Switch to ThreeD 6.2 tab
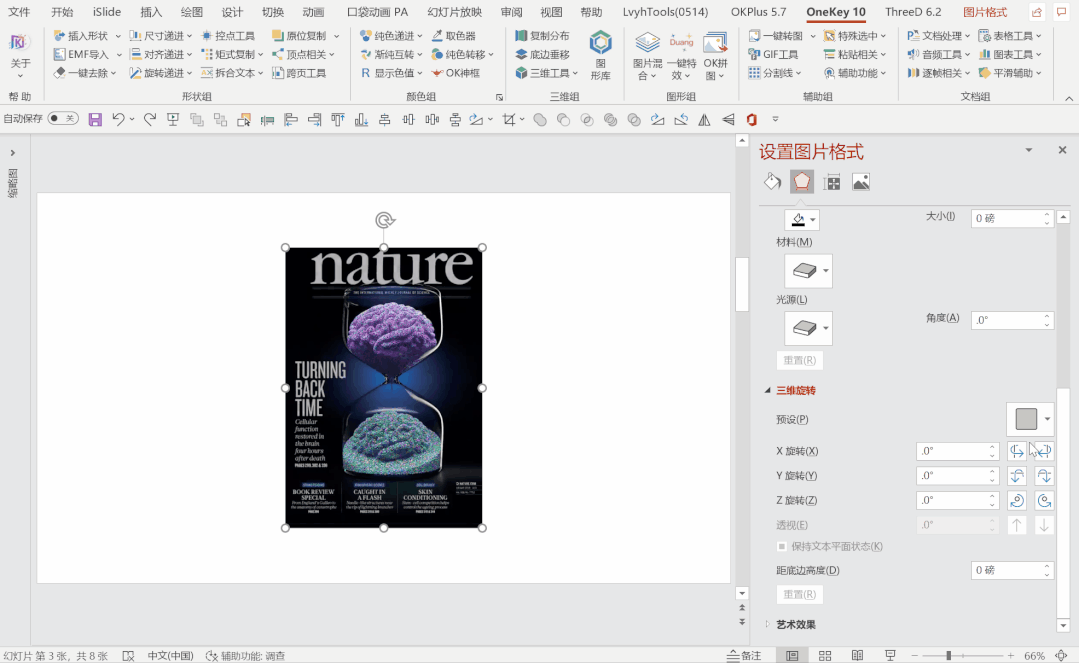 coord(913,12)
